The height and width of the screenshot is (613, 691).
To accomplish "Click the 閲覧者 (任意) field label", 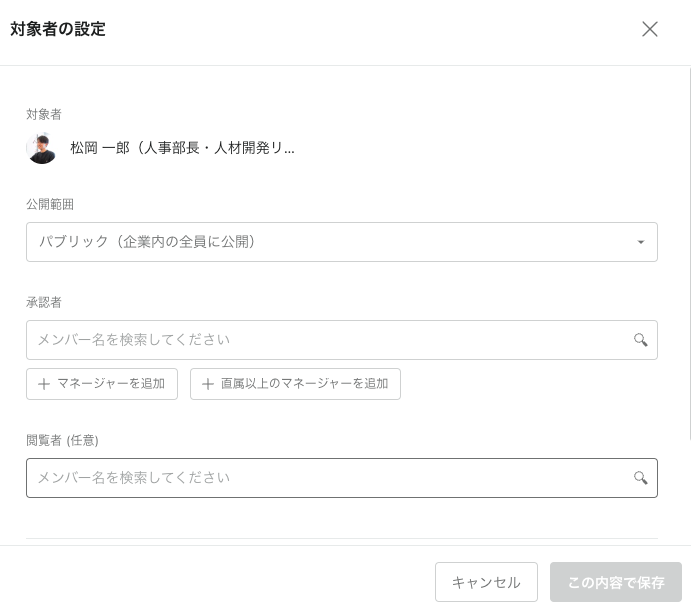I will pyautogui.click(x=62, y=440).
